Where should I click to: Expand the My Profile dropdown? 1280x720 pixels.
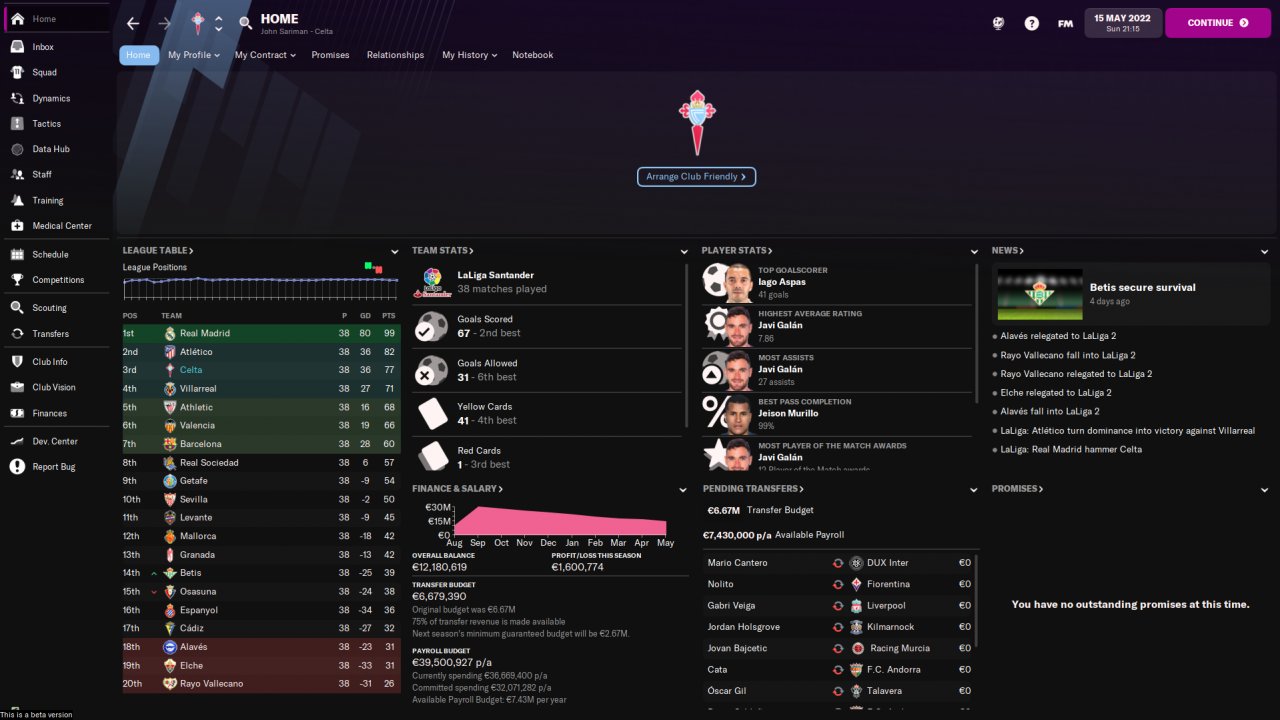click(x=195, y=55)
